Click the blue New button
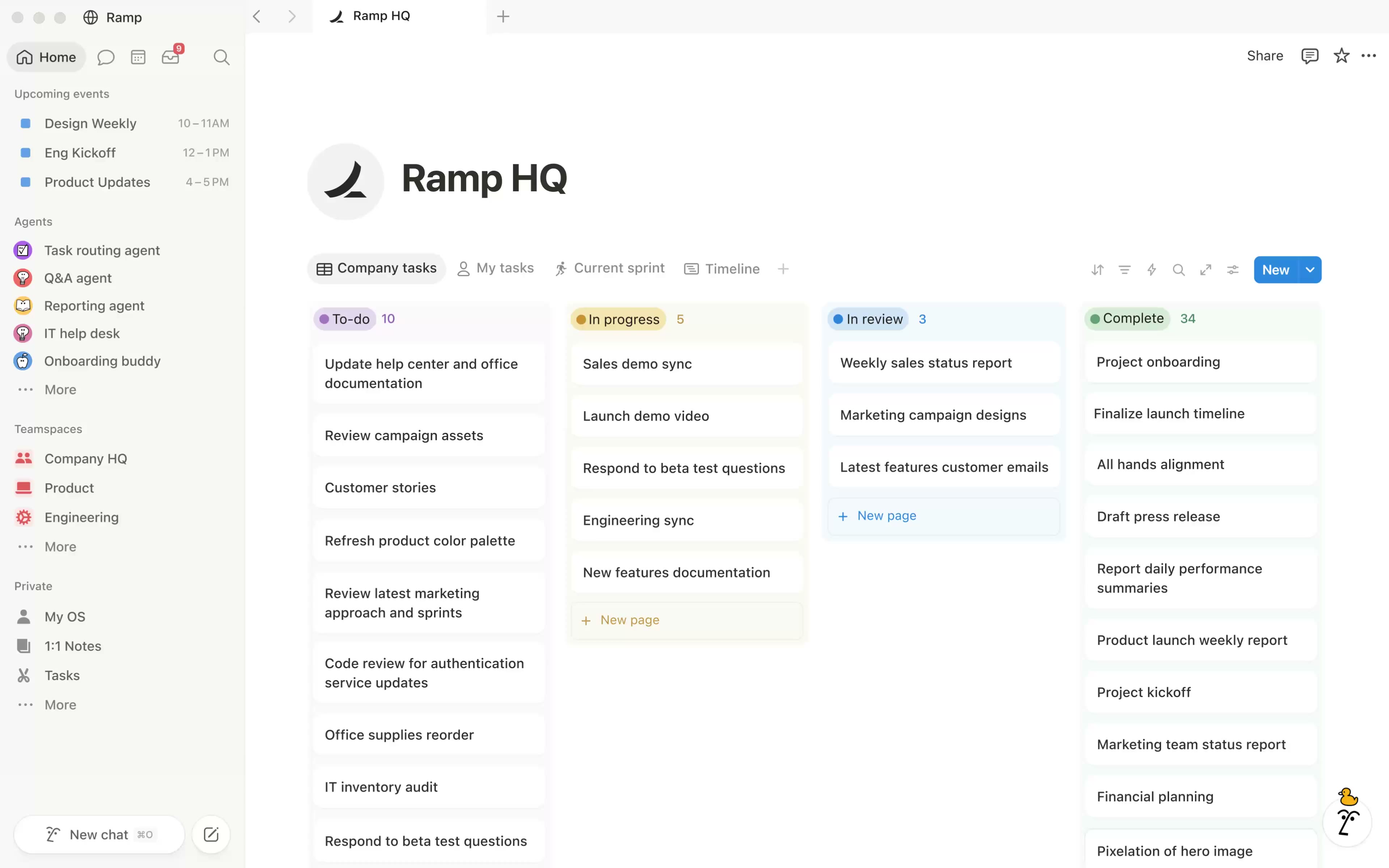Viewport: 1389px width, 868px height. pos(1275,270)
